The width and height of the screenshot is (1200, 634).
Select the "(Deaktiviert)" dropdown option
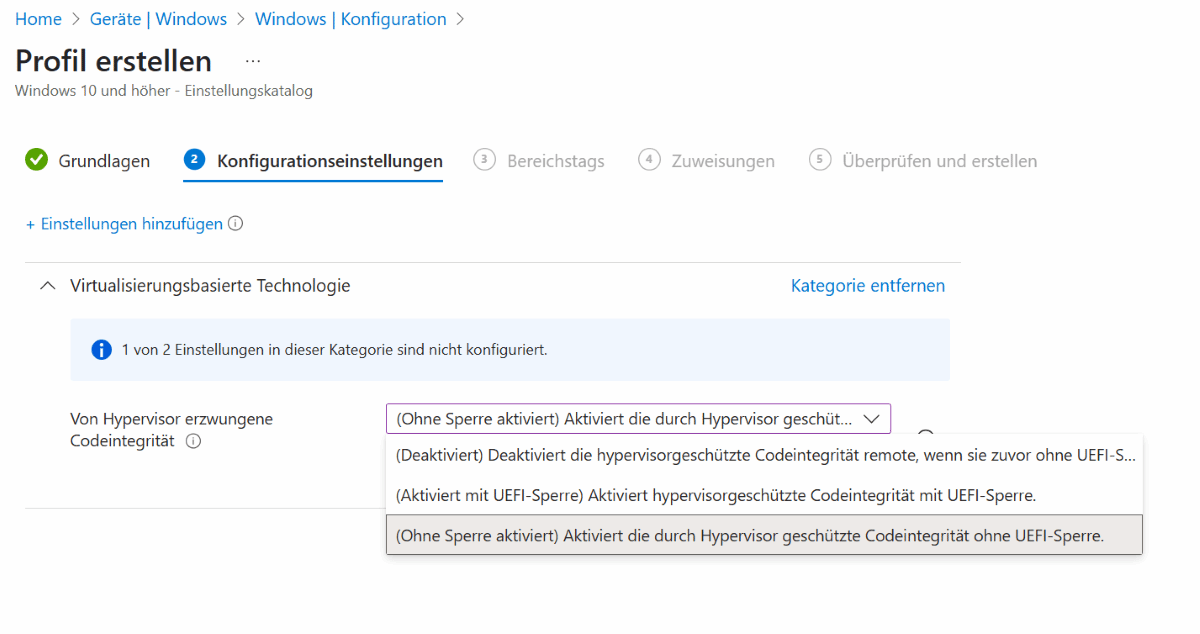coord(765,455)
